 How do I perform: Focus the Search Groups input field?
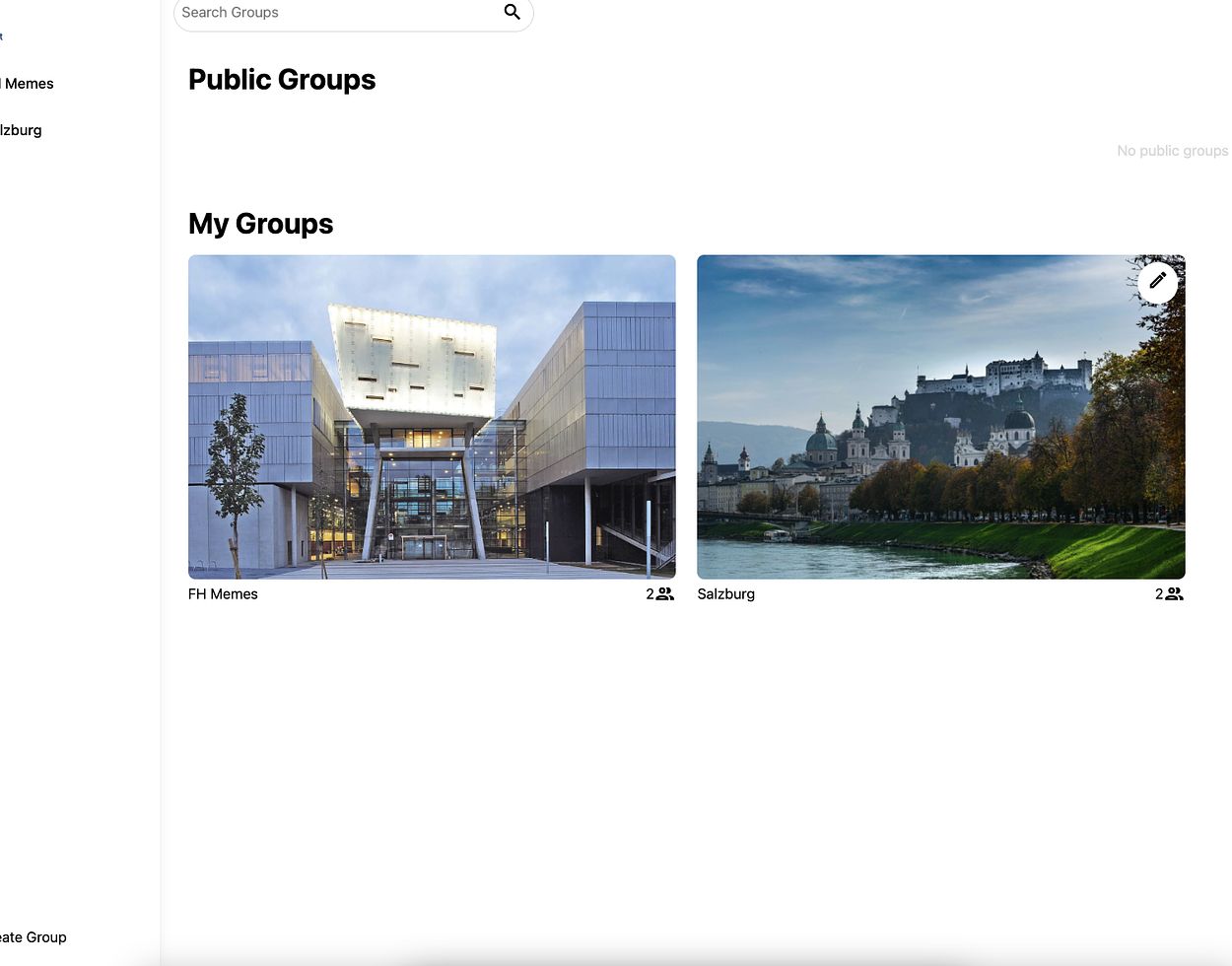click(x=335, y=13)
